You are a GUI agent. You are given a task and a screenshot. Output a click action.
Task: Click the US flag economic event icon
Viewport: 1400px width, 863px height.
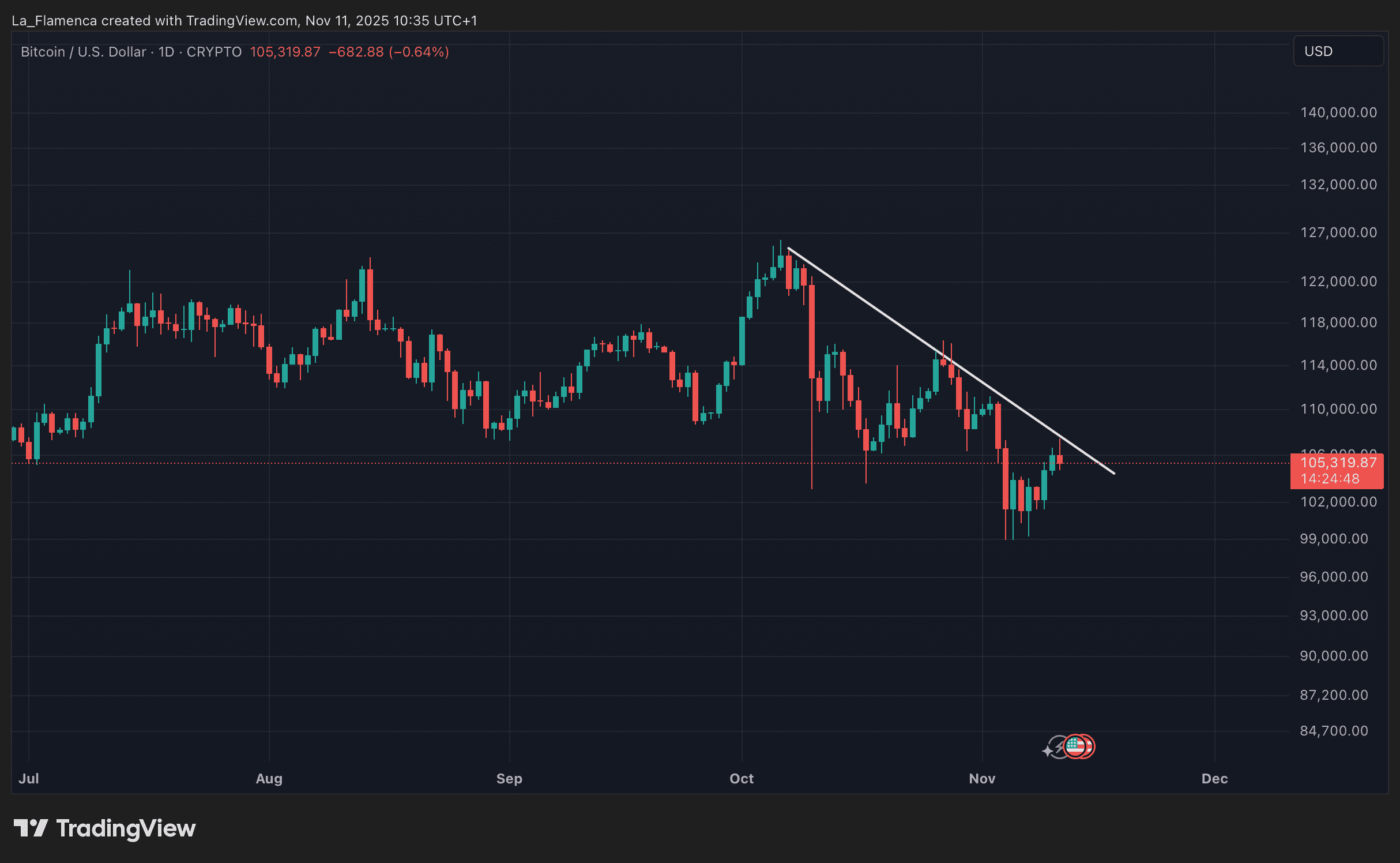point(1074,746)
